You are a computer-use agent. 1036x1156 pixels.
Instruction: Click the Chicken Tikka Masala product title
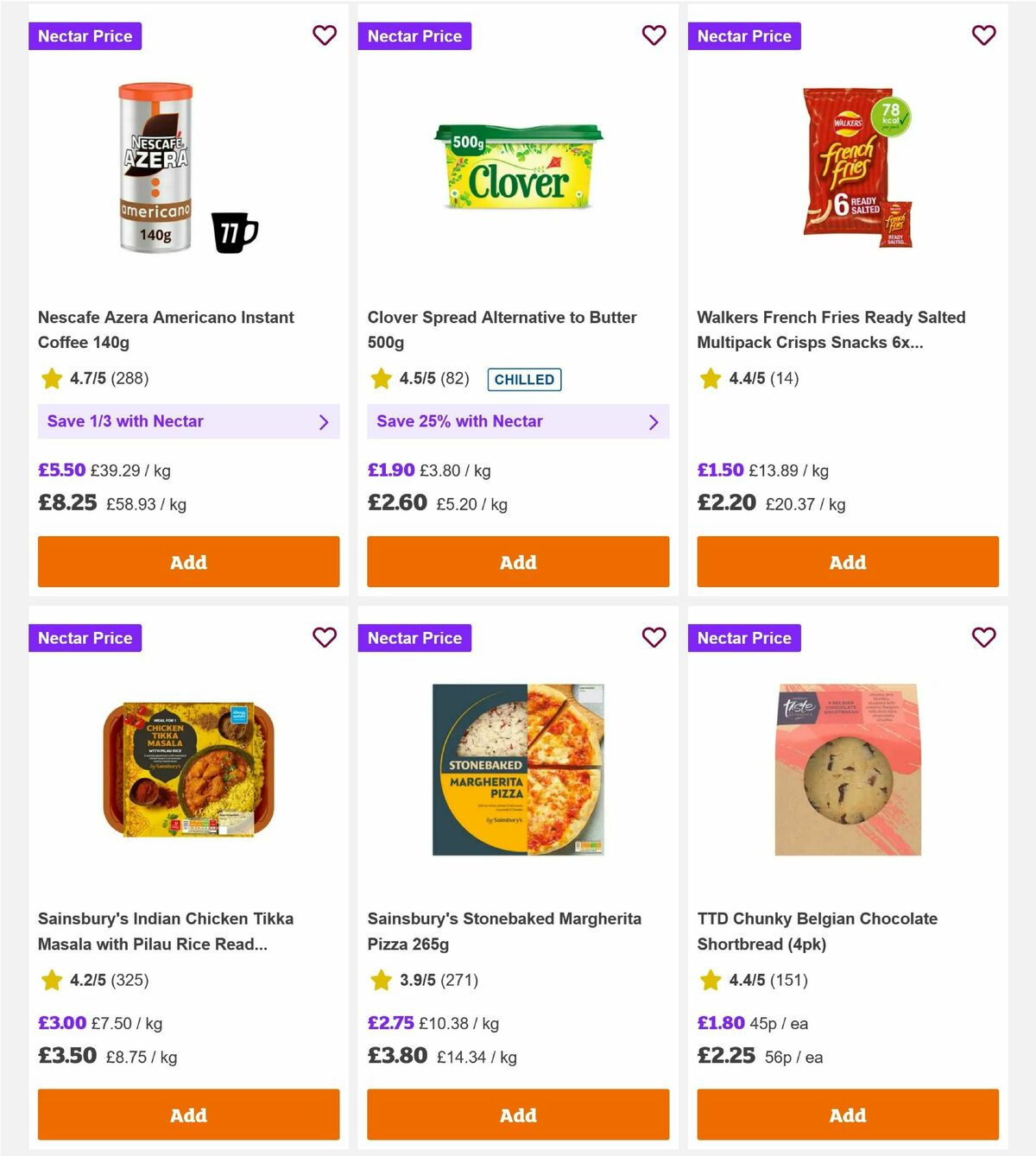pyautogui.click(x=166, y=931)
